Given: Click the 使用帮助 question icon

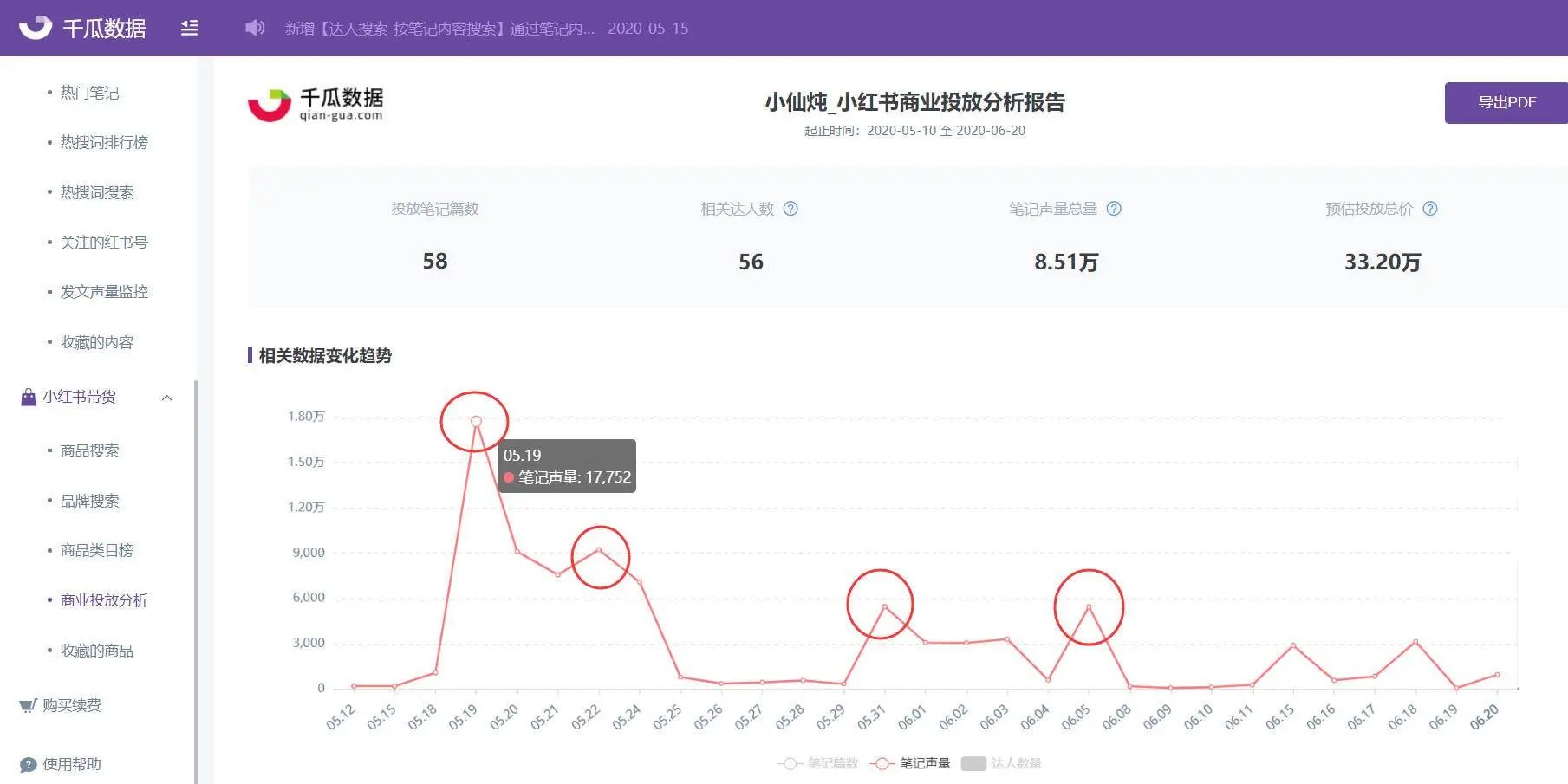Looking at the screenshot, I should pos(28,765).
